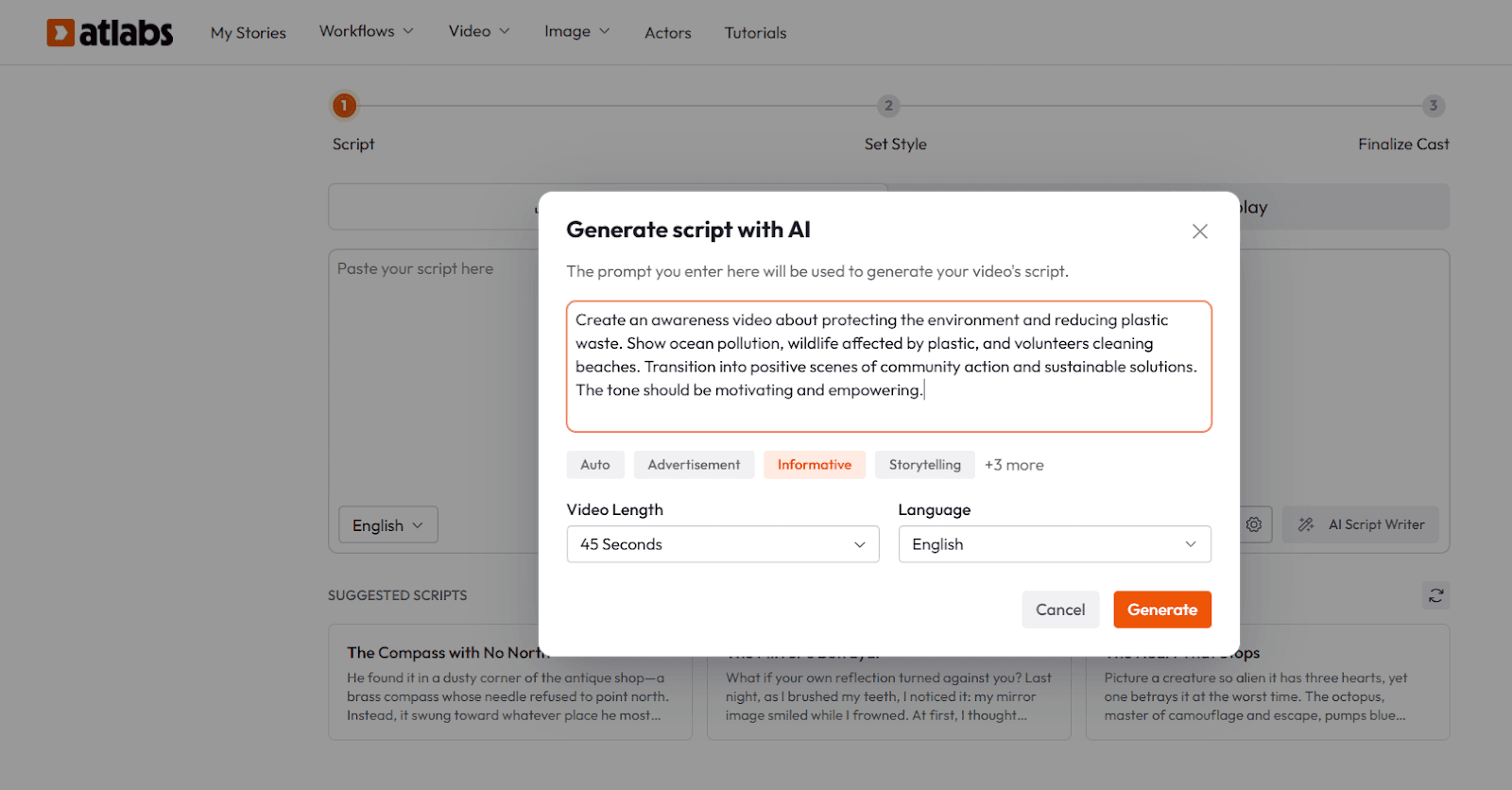The width and height of the screenshot is (1512, 790).
Task: Click inside the prompt text area
Action: (x=889, y=367)
